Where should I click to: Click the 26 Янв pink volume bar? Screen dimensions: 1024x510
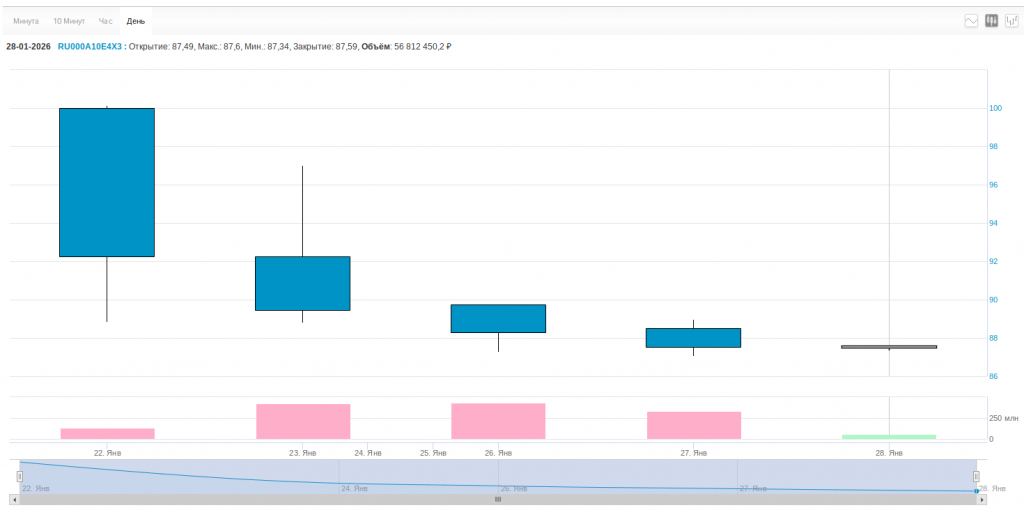coord(498,421)
